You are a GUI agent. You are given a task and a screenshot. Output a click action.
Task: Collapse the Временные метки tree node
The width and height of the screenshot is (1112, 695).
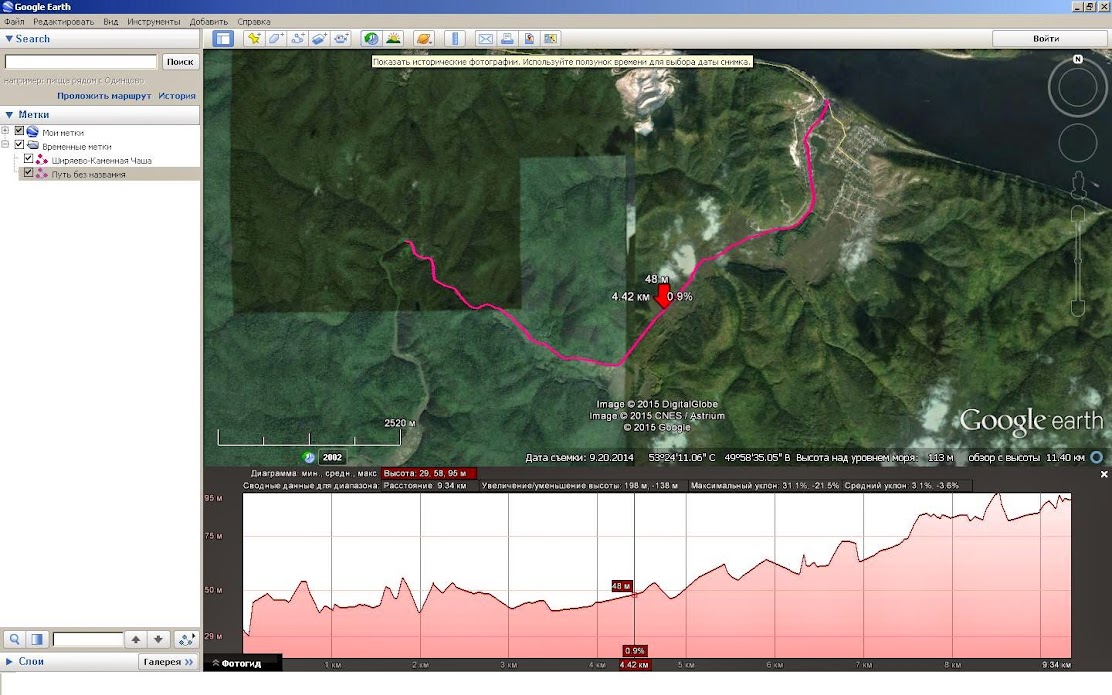(6, 145)
